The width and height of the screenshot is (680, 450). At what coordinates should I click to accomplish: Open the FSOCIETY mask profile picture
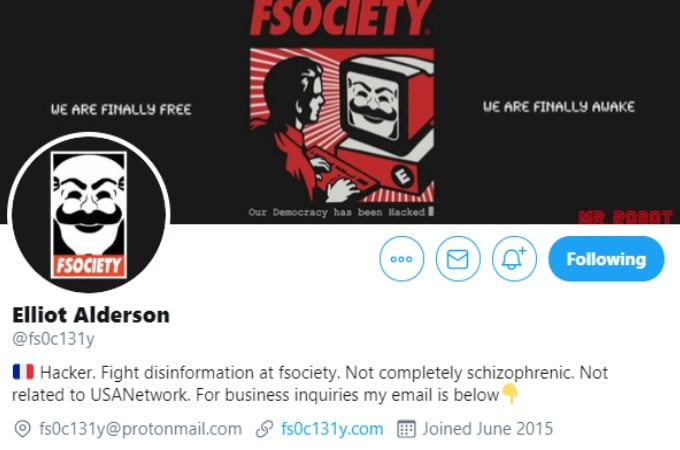(89, 214)
